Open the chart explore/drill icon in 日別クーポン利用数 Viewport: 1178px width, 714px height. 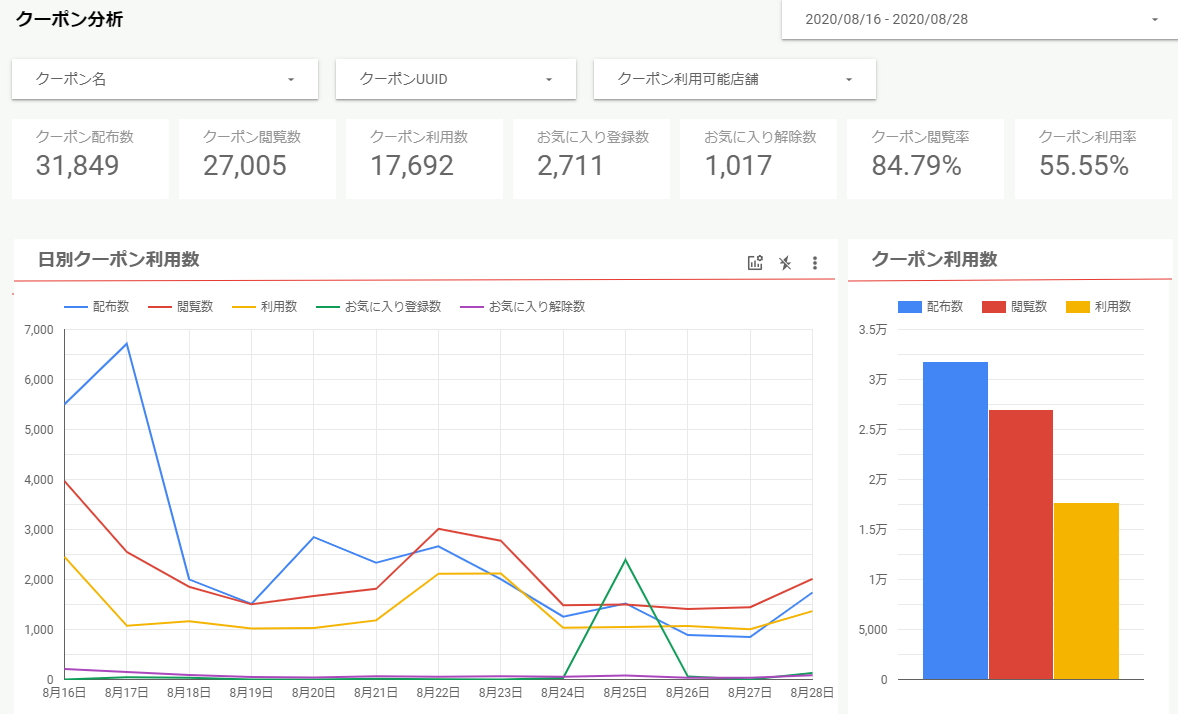755,262
